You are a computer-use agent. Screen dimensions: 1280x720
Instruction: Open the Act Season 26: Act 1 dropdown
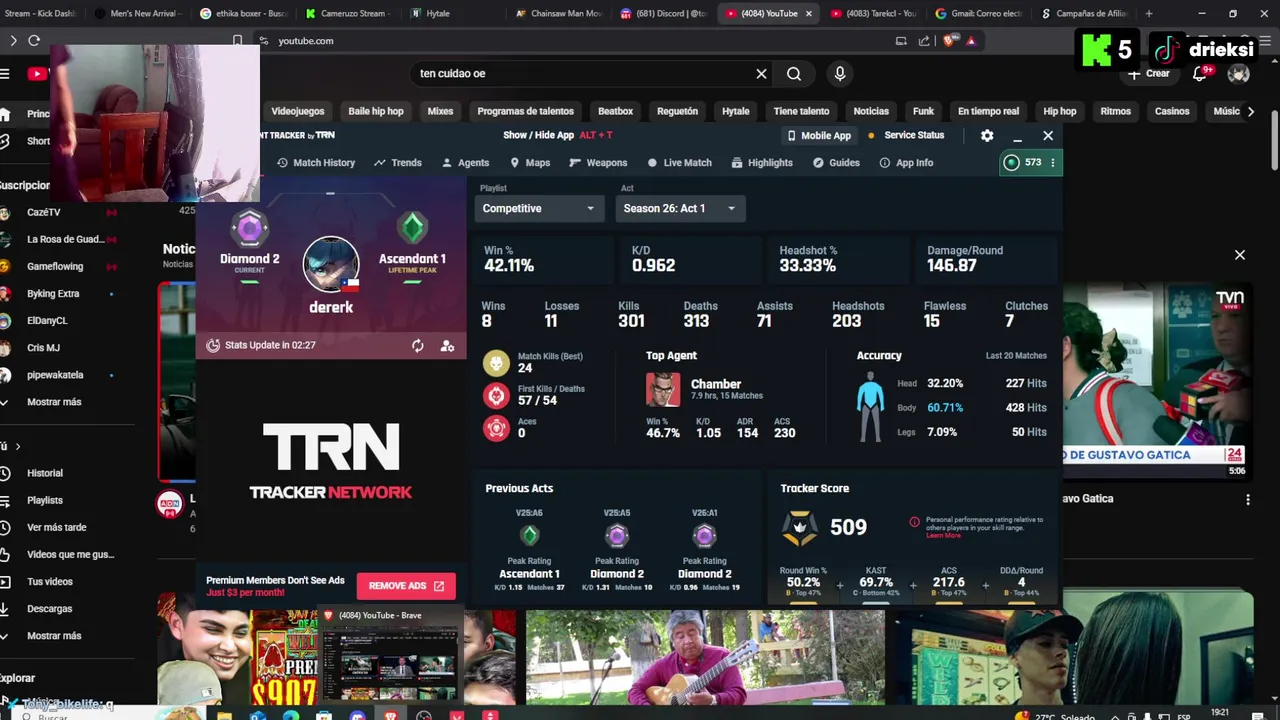679,208
